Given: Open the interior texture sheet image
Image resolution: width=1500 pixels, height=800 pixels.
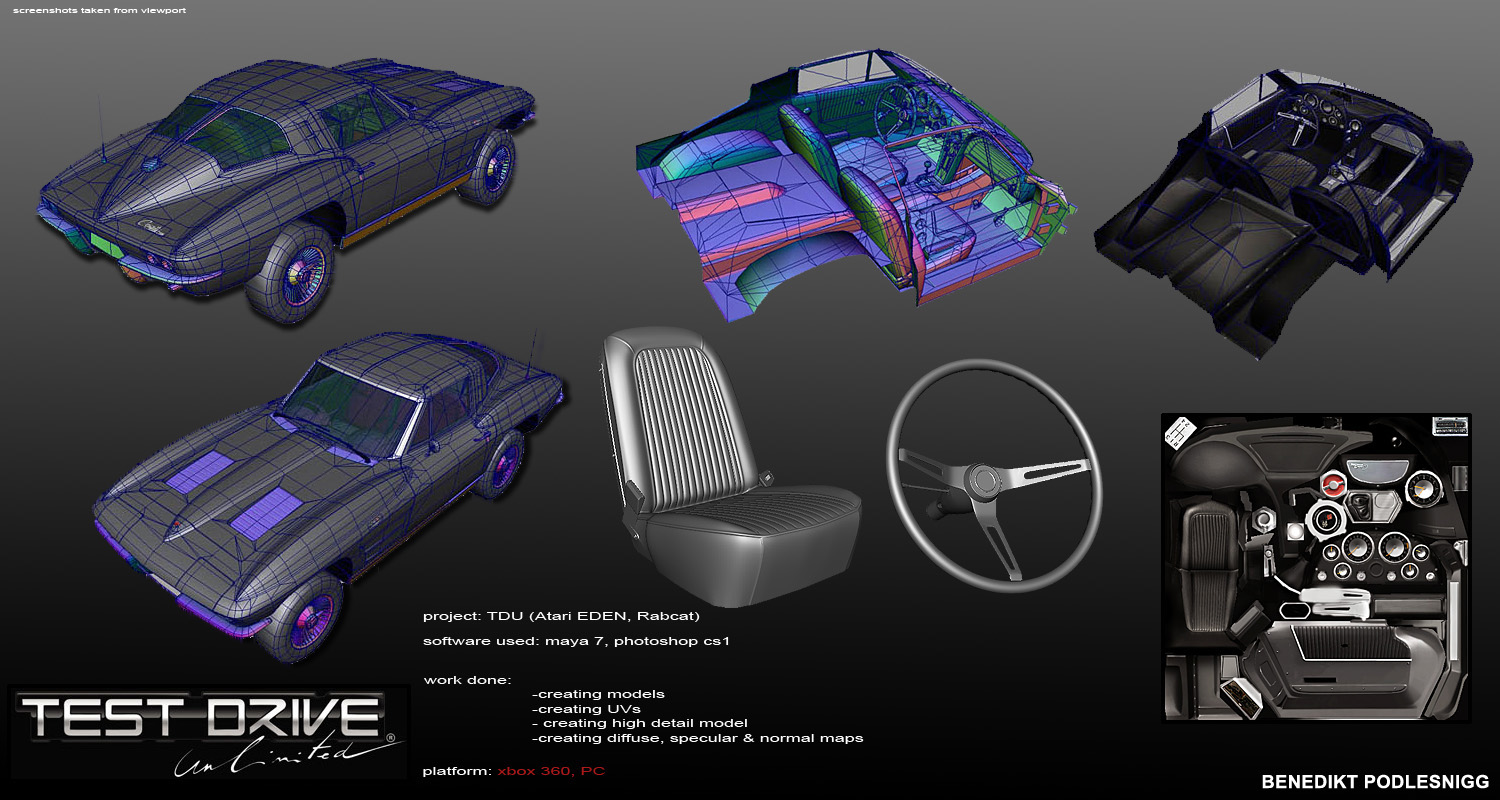Looking at the screenshot, I should 1315,566.
